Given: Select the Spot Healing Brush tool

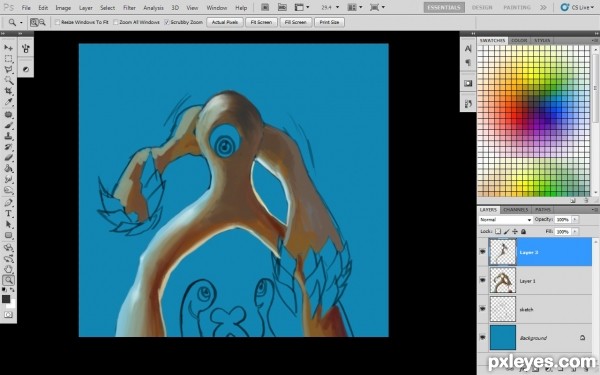Looking at the screenshot, I should click(x=8, y=115).
